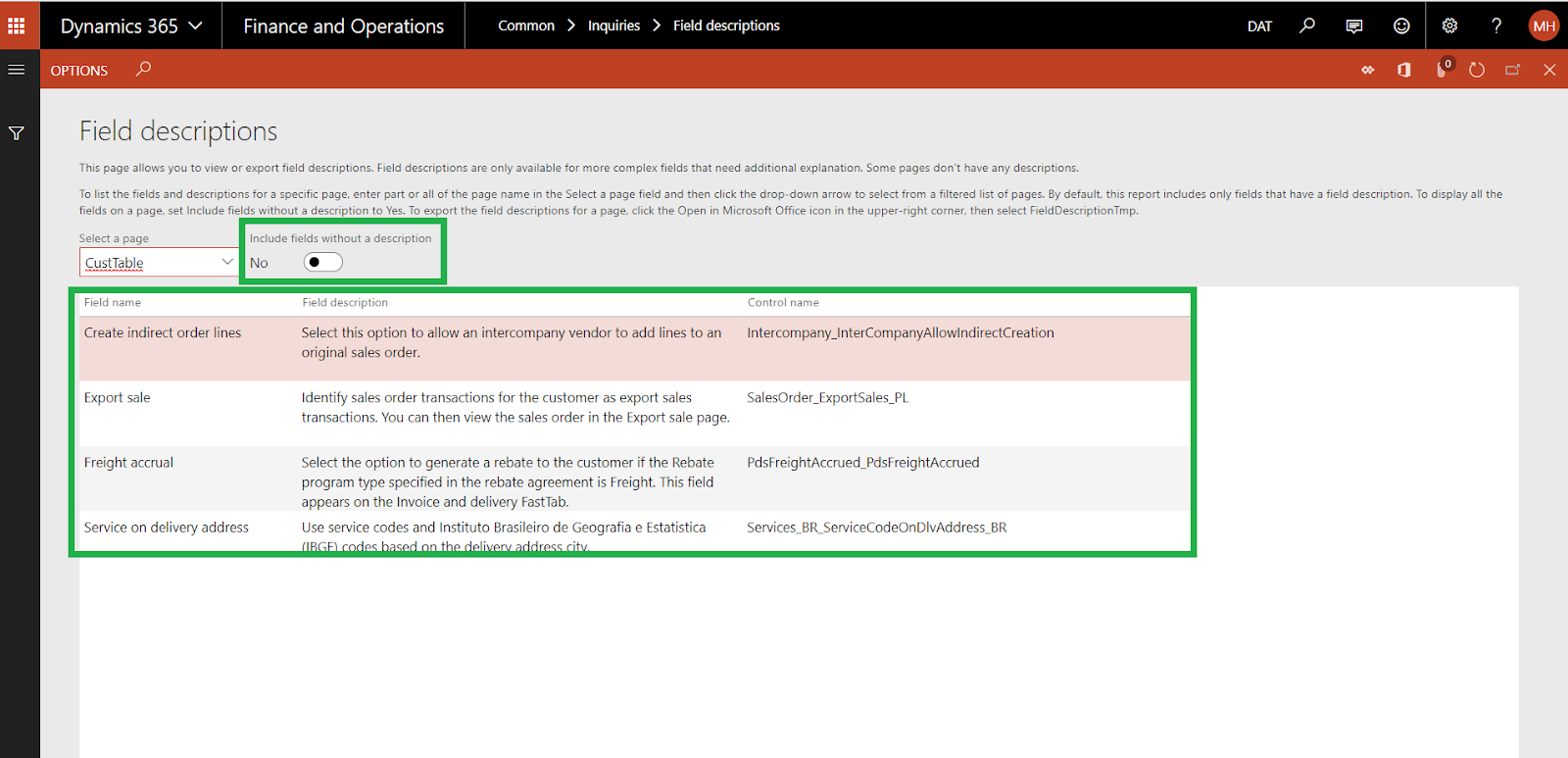Open the settings gear menu

(x=1449, y=25)
